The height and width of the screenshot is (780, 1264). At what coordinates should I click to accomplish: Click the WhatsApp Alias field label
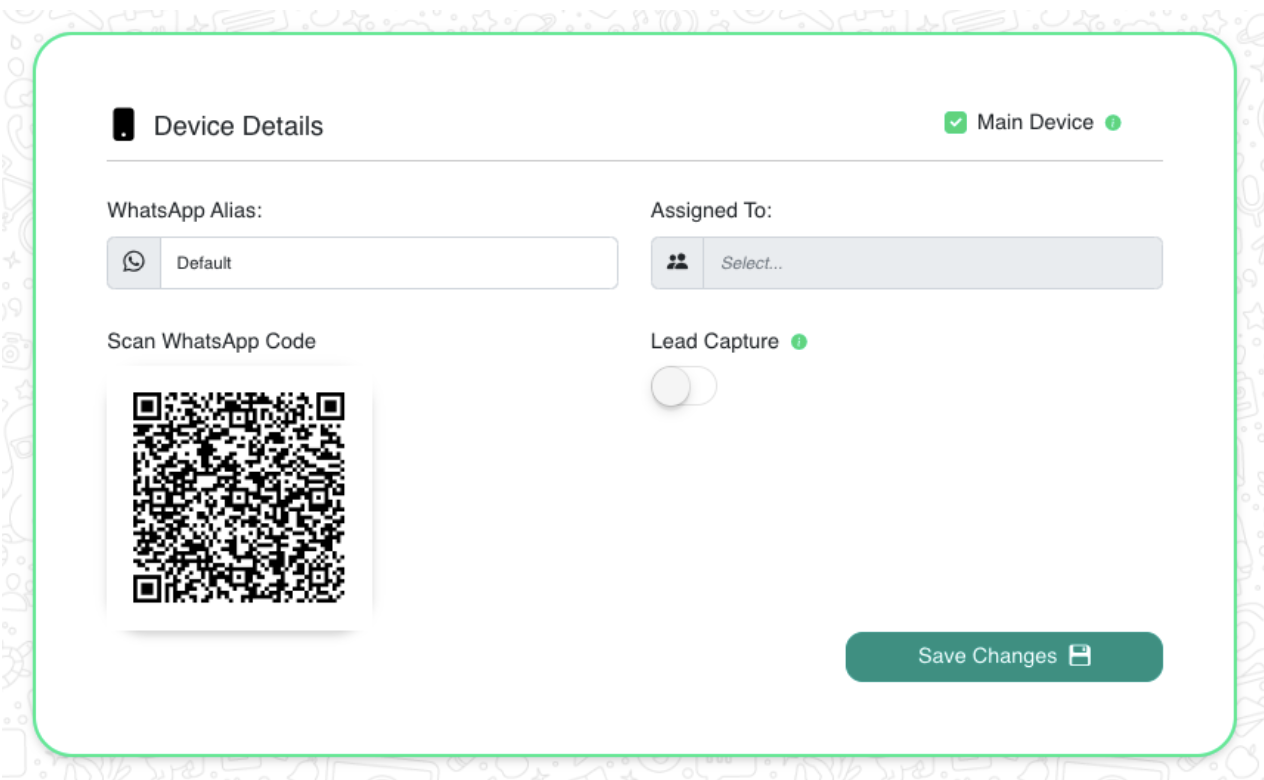184,211
